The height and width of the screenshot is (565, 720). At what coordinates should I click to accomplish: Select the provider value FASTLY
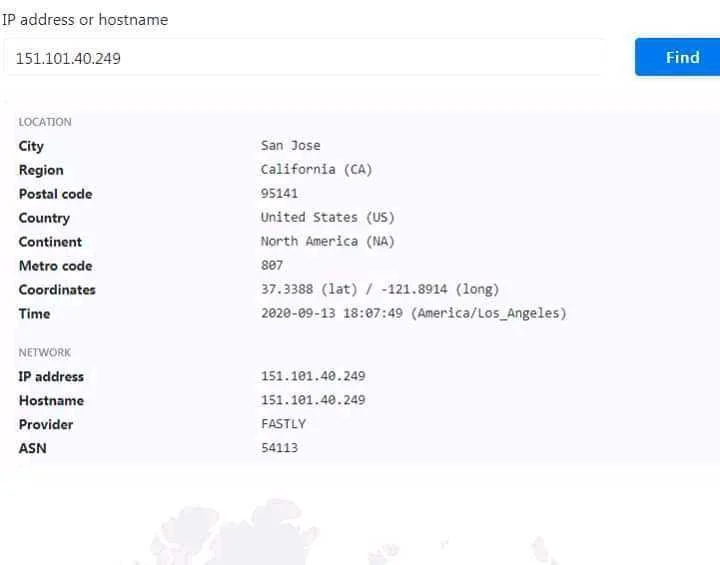pos(283,424)
